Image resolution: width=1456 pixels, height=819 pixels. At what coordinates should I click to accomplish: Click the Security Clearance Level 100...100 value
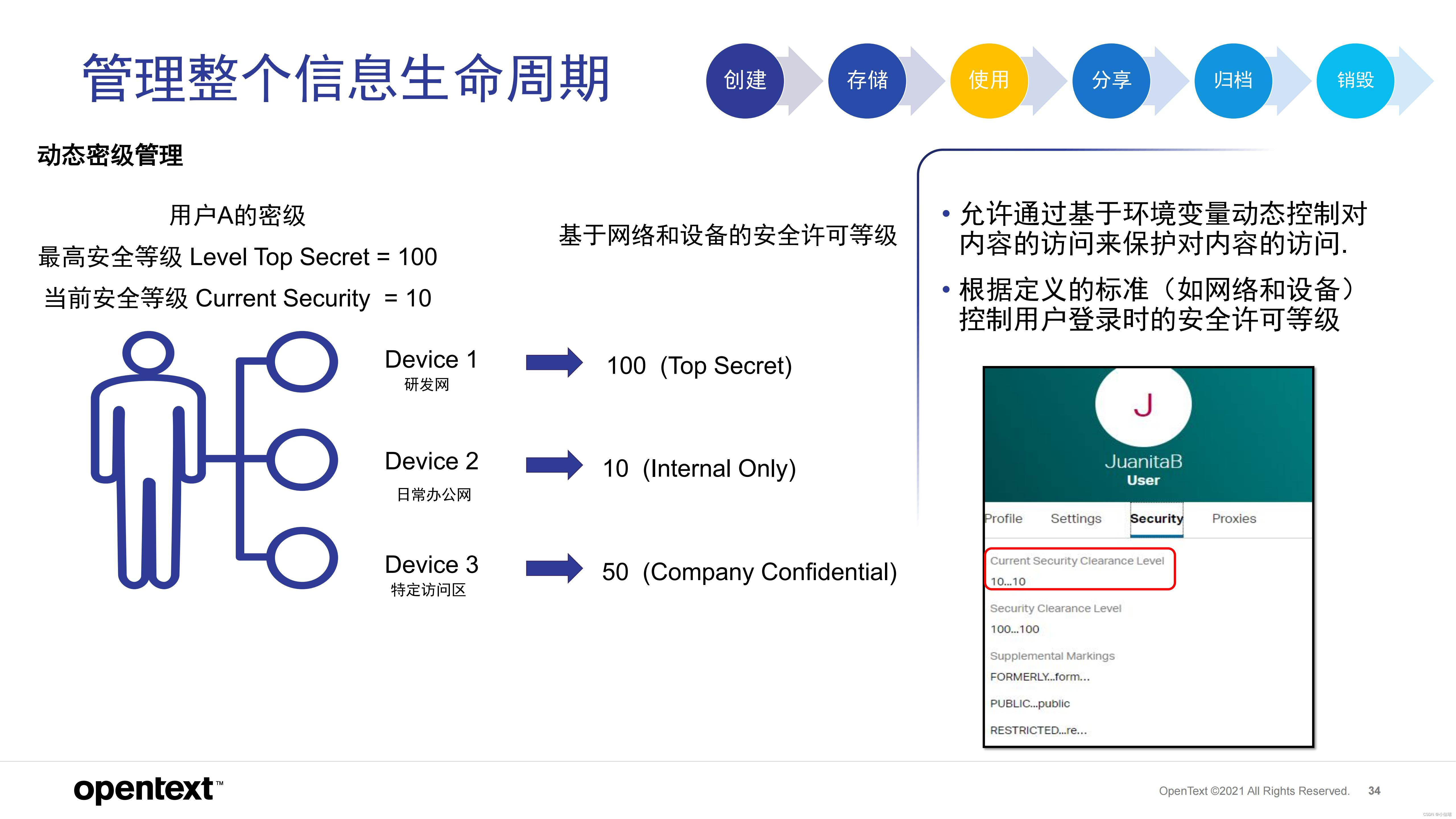click(1015, 629)
